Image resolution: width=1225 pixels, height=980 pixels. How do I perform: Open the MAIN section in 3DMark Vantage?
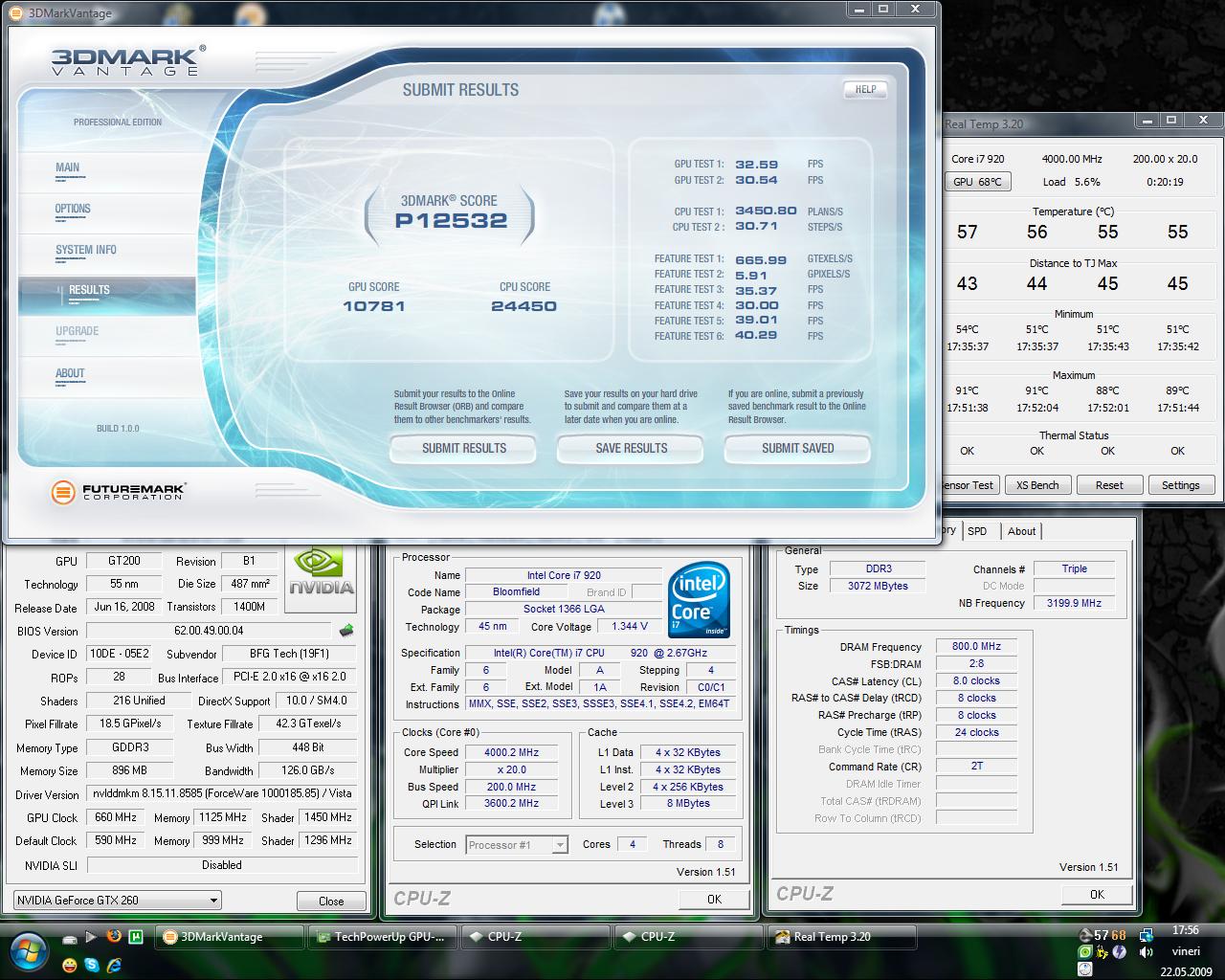(67, 167)
